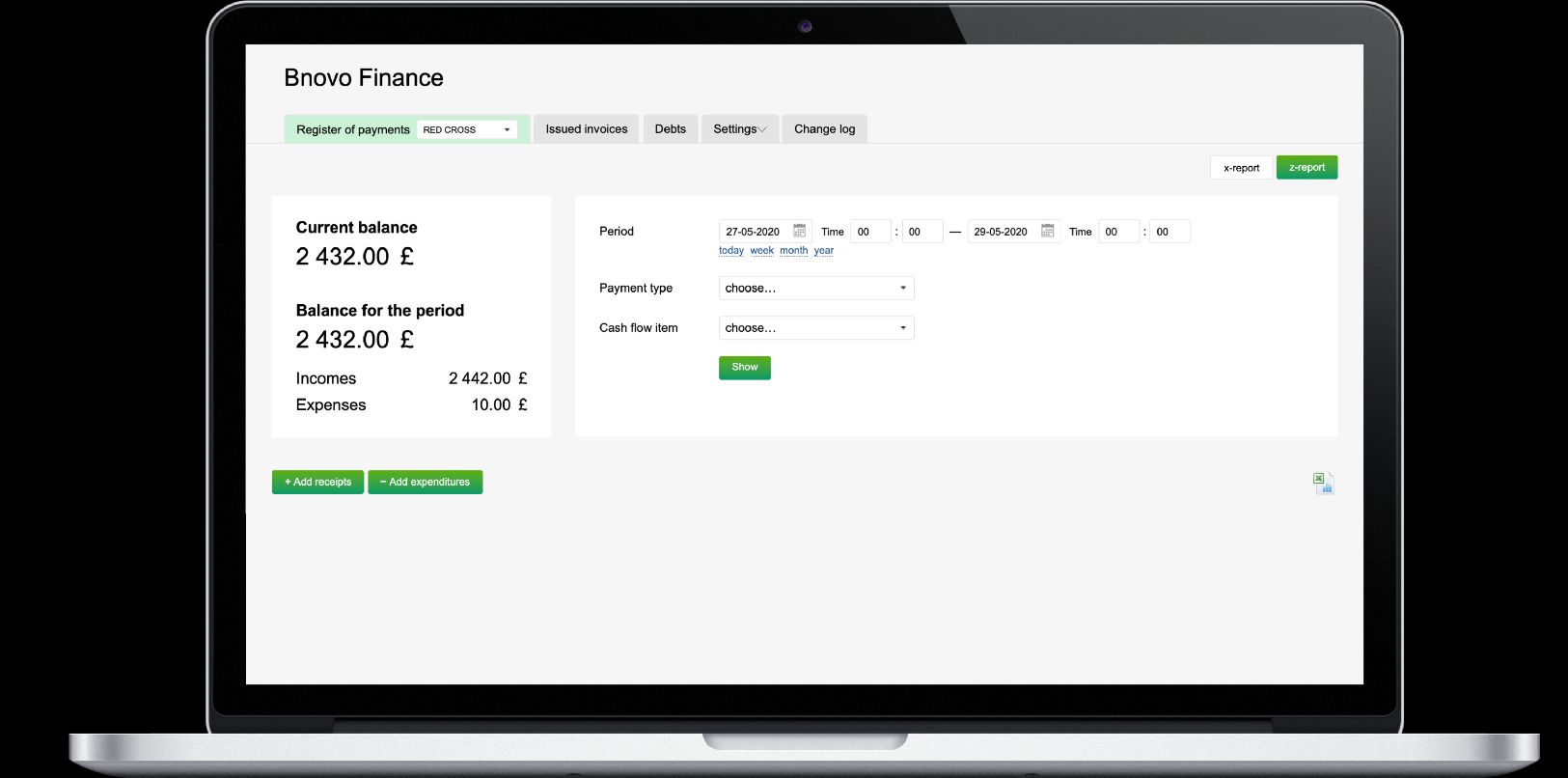Set period to today
1568x778 pixels.
tap(731, 251)
